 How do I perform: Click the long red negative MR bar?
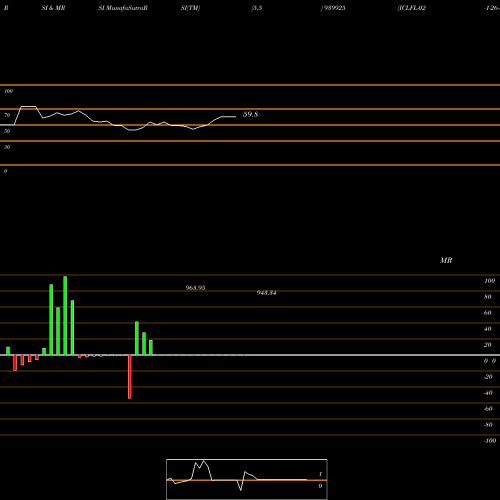point(130,377)
